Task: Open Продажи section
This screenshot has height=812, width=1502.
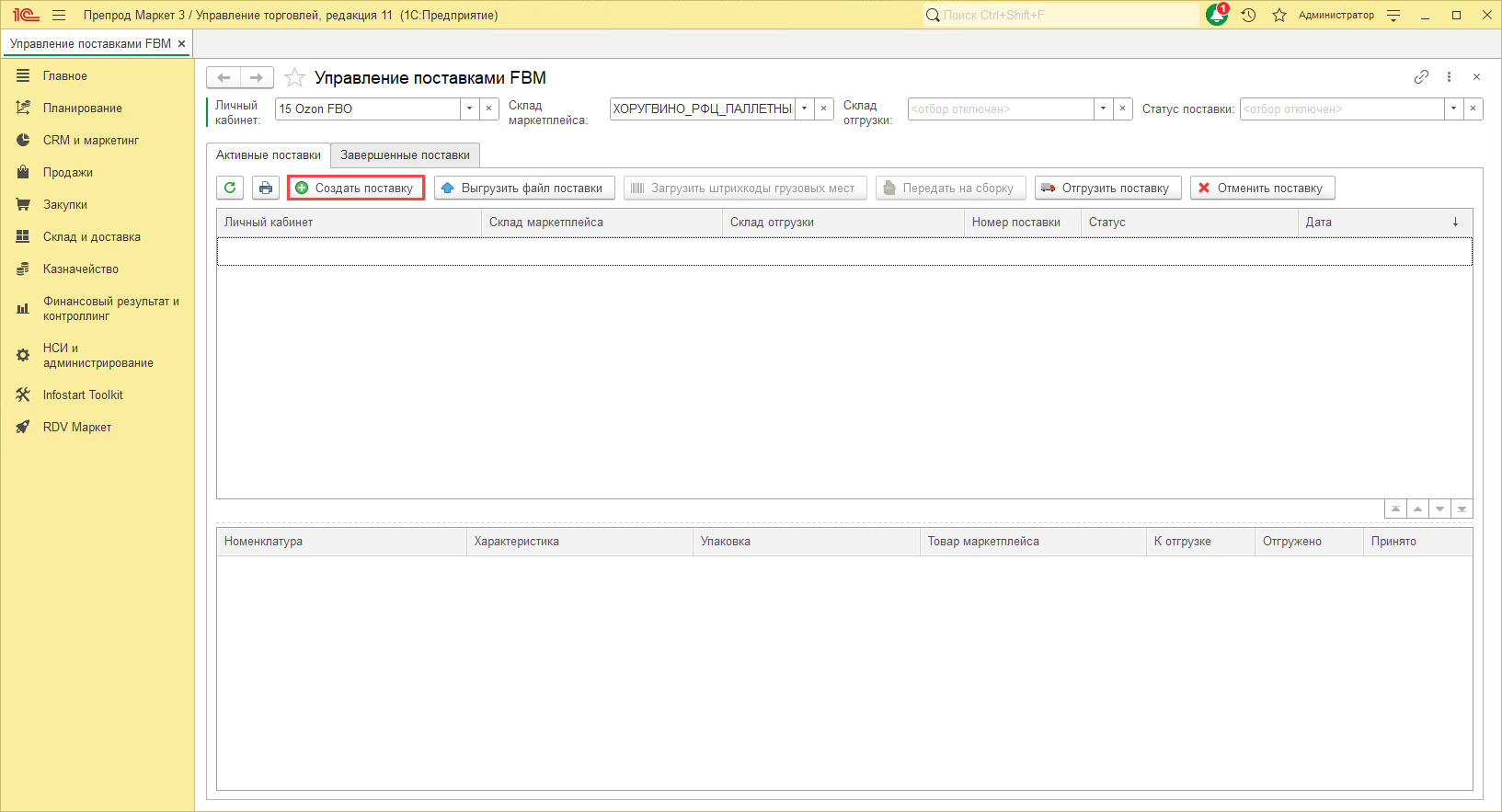Action: click(97, 172)
